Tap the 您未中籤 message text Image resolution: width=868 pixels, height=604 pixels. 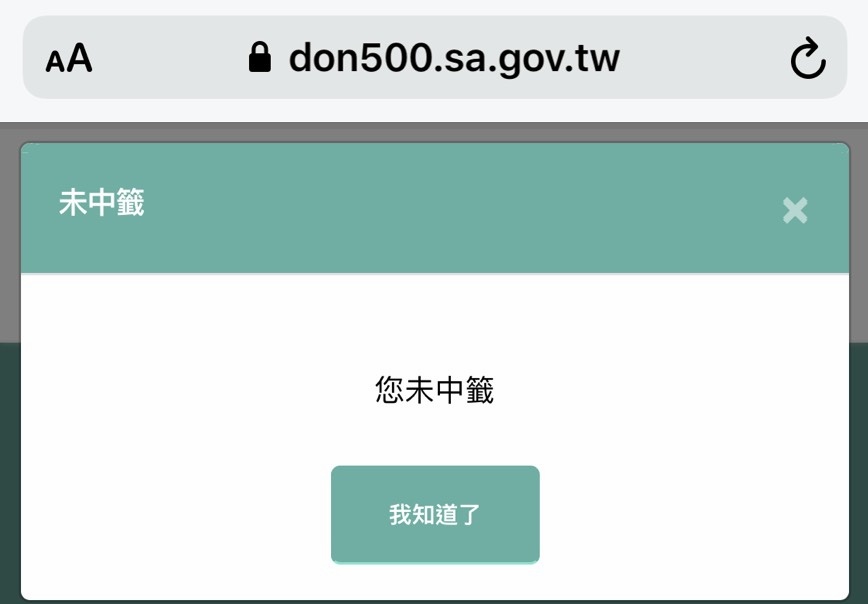click(435, 390)
